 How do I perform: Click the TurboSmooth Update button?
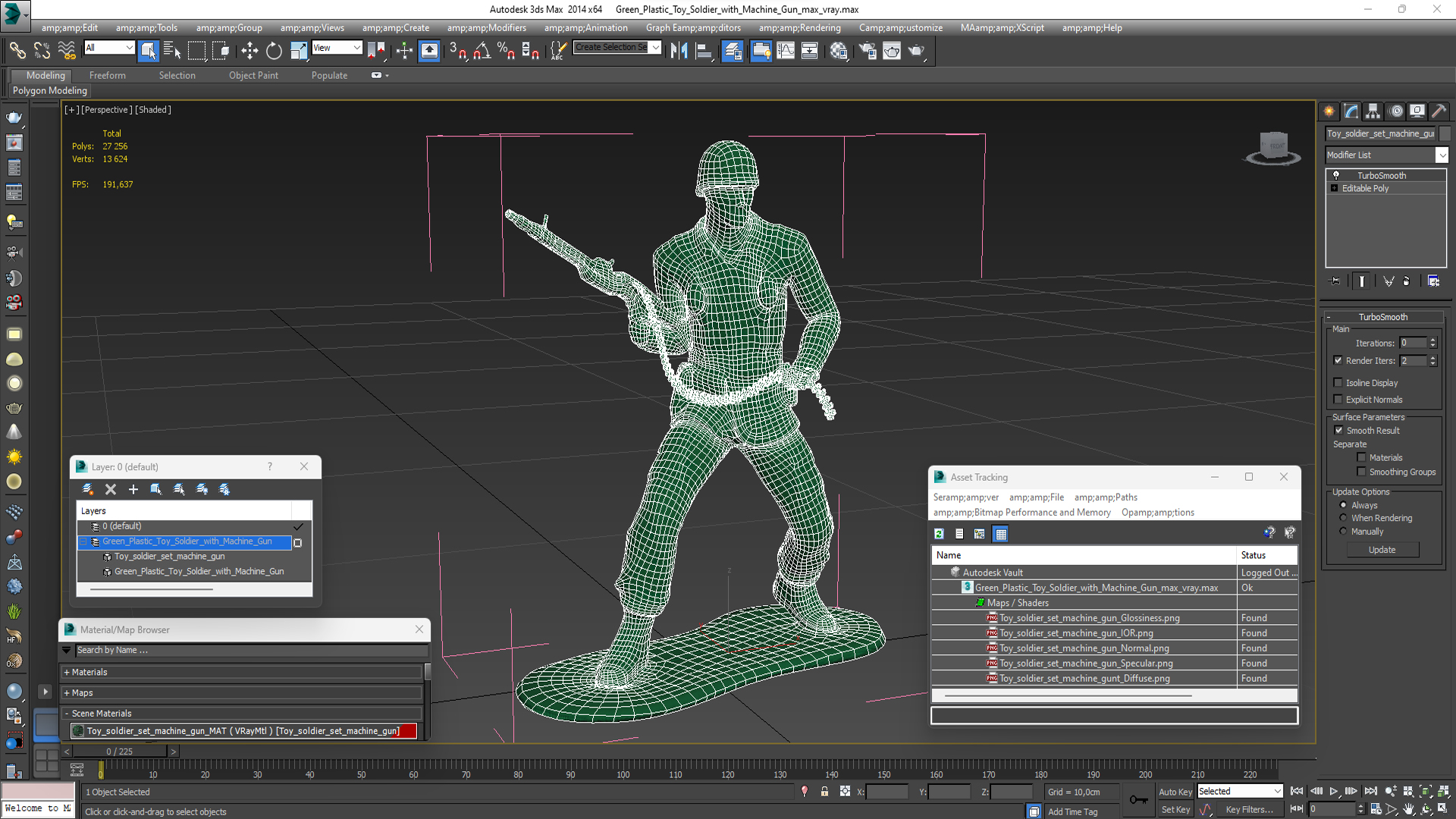click(x=1382, y=550)
